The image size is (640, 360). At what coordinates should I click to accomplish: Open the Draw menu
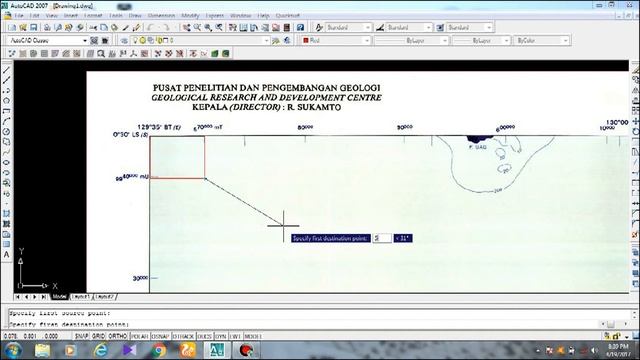pyautogui.click(x=135, y=16)
